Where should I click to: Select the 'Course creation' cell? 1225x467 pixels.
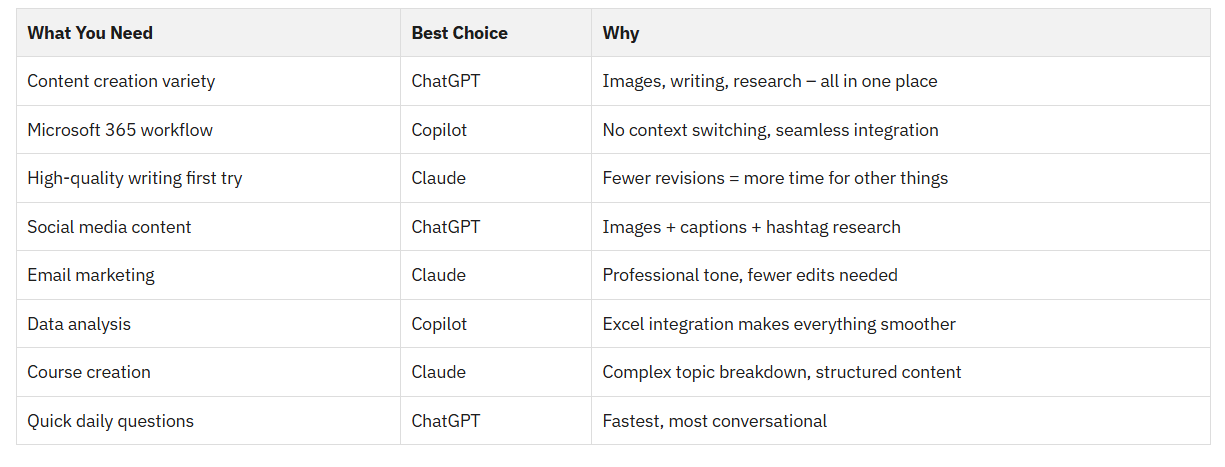click(208, 372)
